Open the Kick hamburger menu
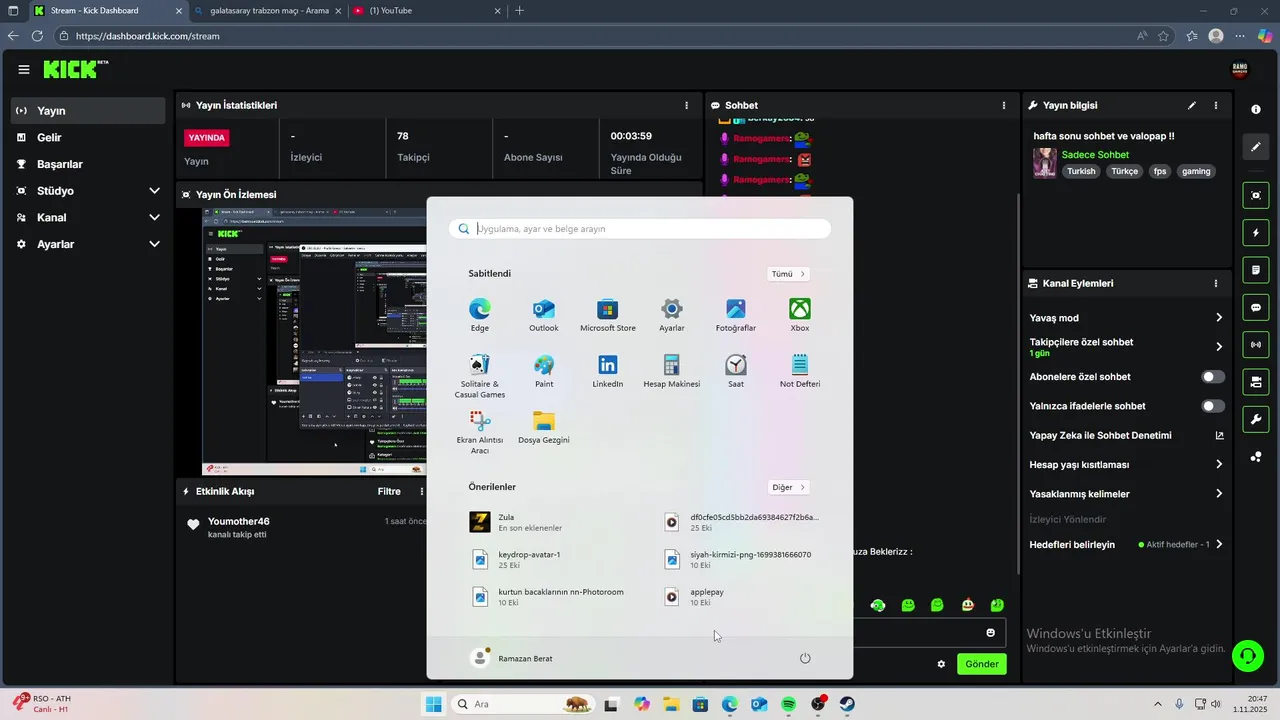This screenshot has width=1280, height=720. point(24,69)
